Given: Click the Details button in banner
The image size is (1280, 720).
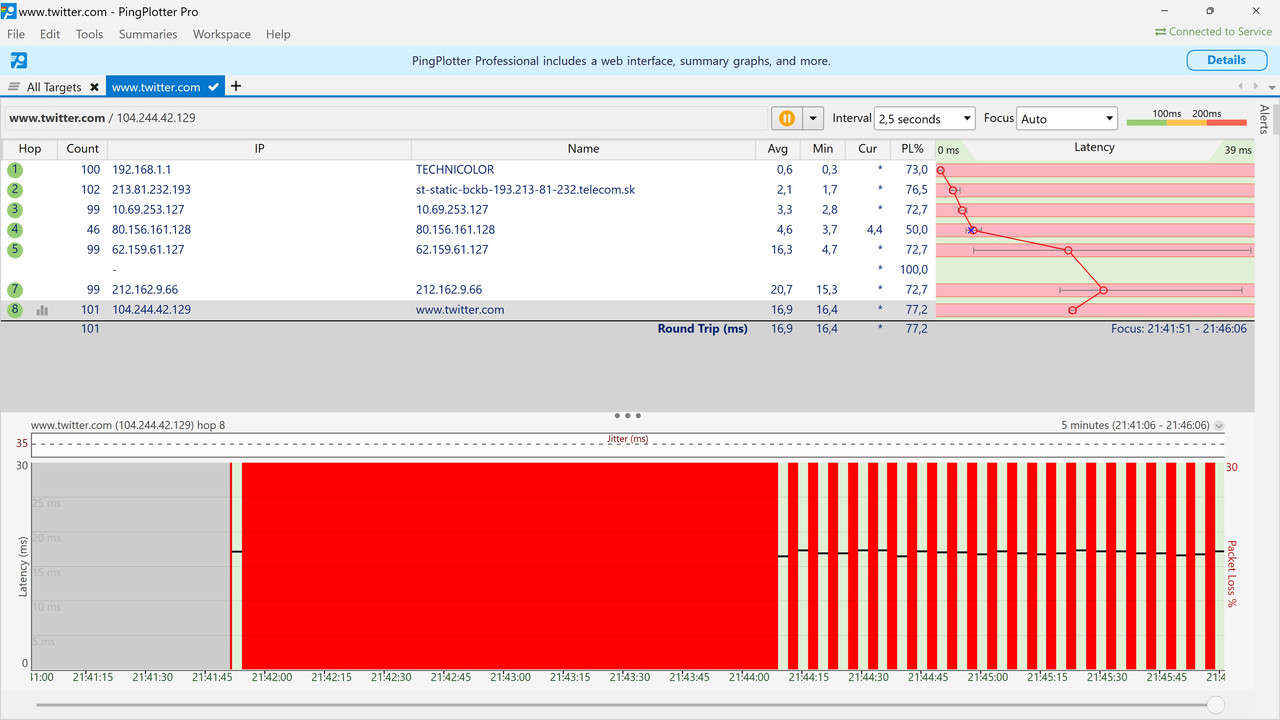Looking at the screenshot, I should point(1226,60).
